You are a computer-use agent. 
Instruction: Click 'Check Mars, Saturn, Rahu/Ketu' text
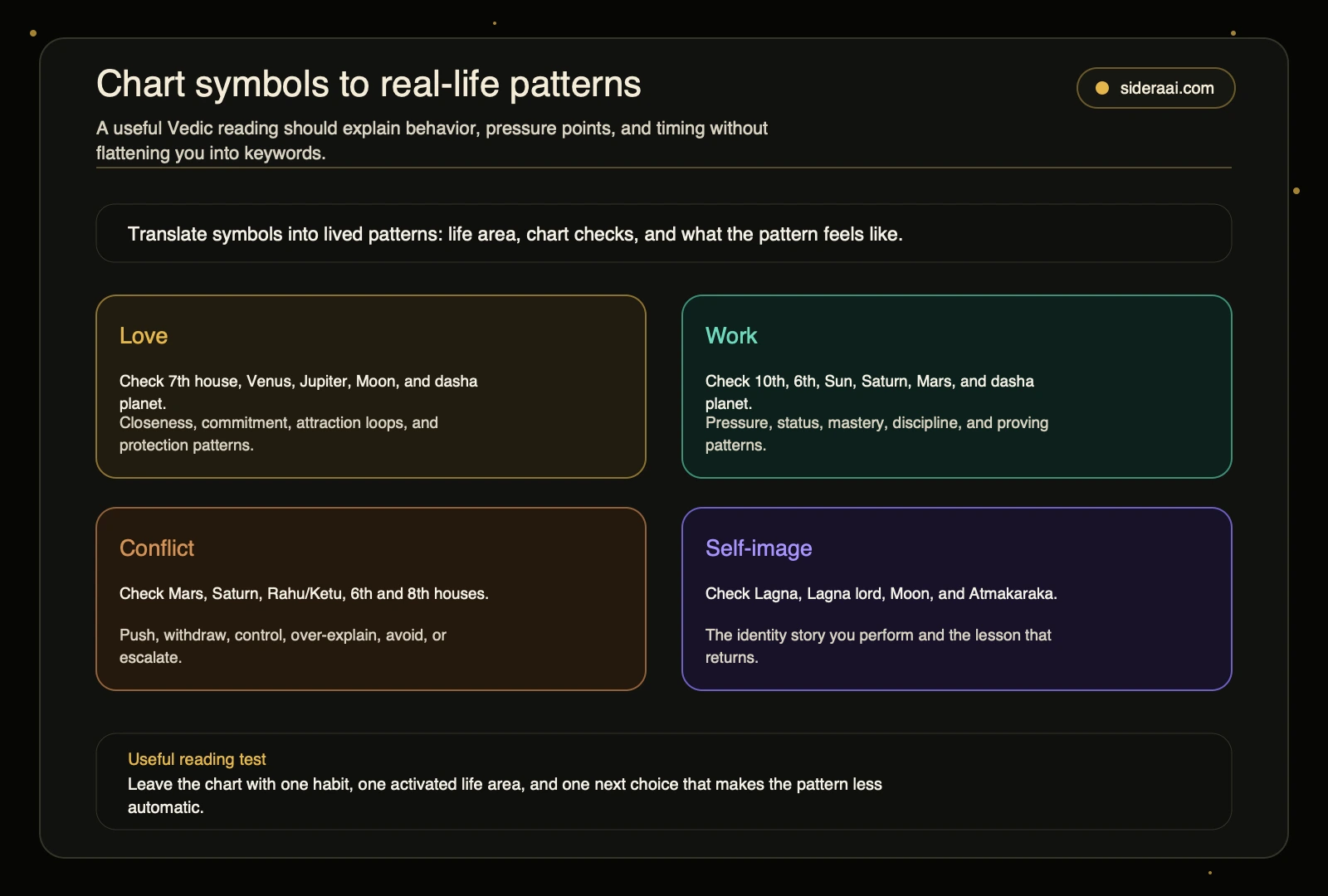(x=304, y=593)
